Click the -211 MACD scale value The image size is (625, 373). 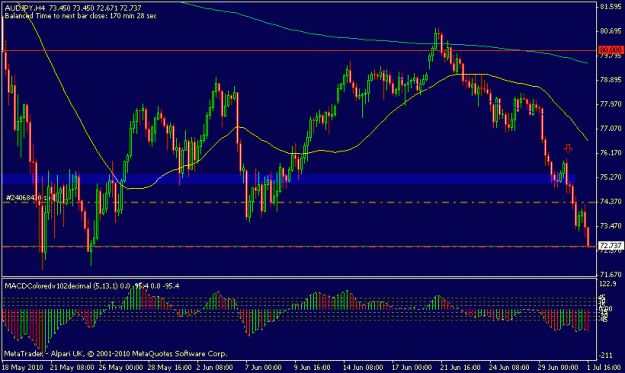606,355
